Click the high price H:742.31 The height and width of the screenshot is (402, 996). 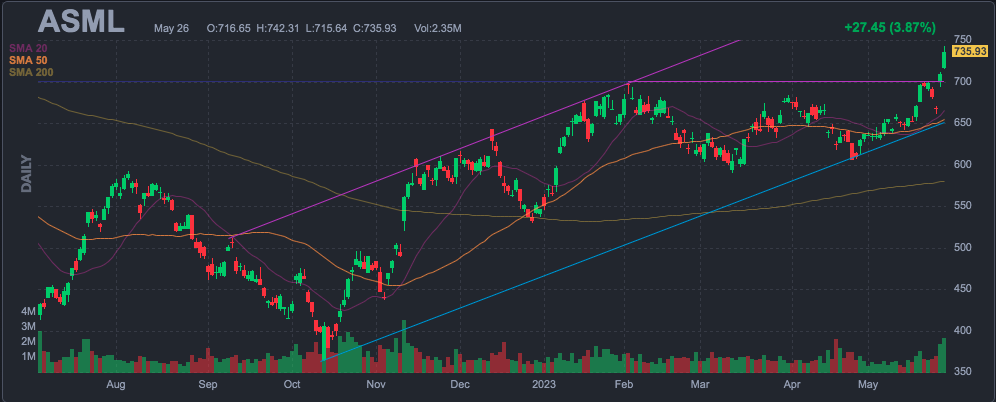coord(278,29)
